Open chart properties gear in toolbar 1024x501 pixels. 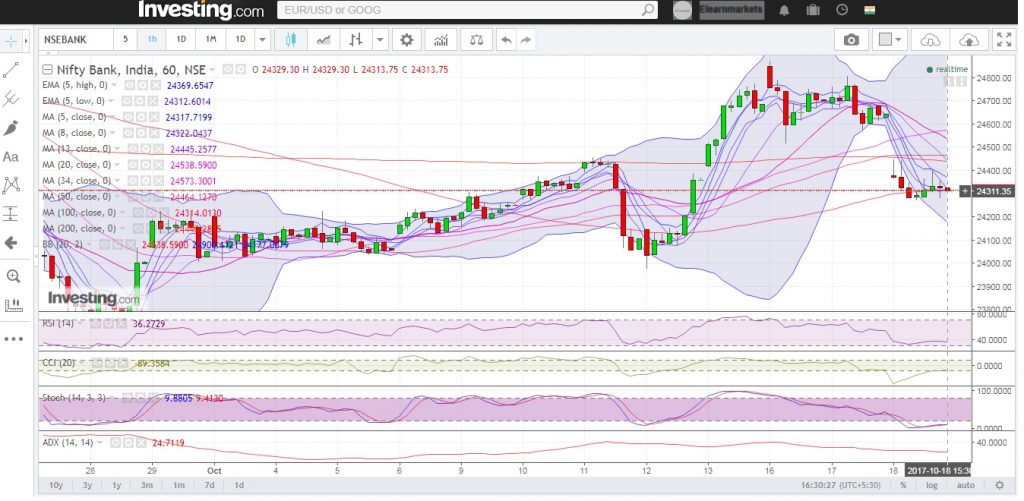406,40
